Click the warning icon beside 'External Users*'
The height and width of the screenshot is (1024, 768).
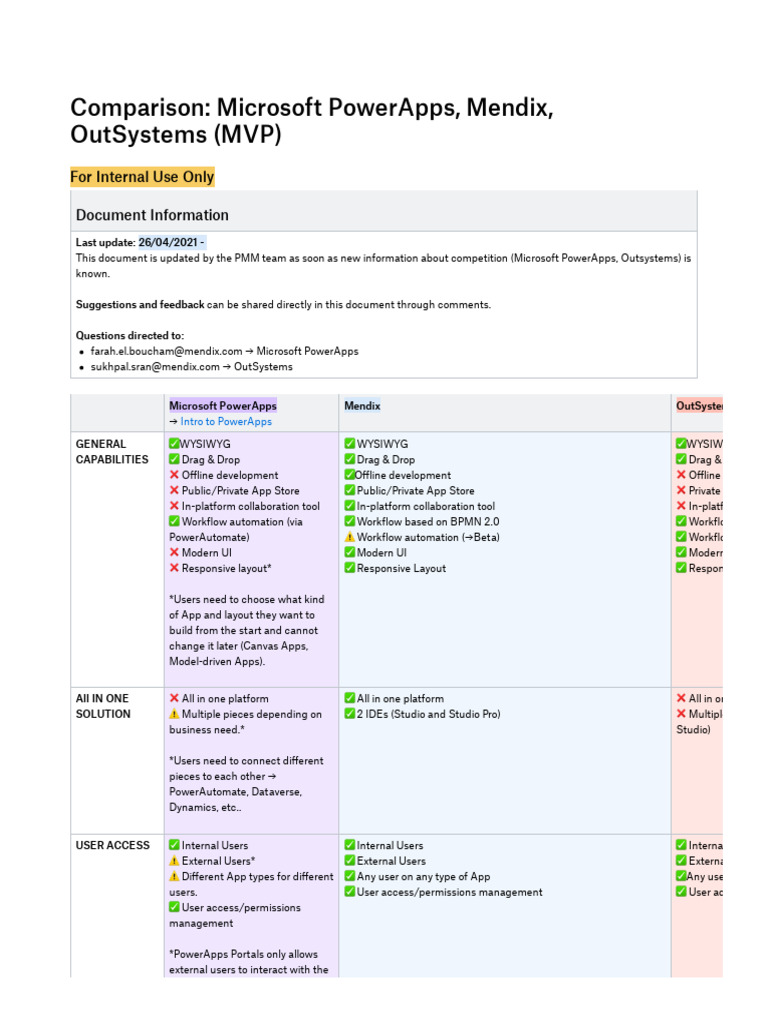(174, 861)
